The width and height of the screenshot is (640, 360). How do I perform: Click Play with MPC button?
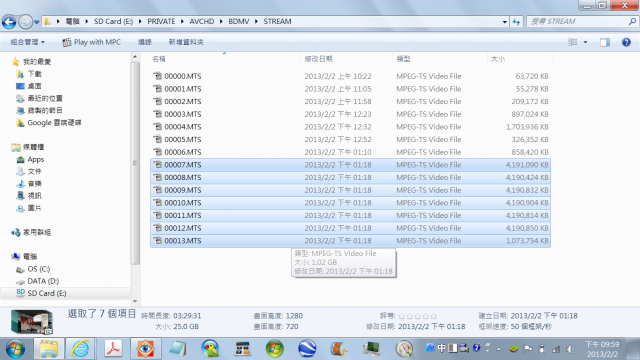tap(92, 42)
